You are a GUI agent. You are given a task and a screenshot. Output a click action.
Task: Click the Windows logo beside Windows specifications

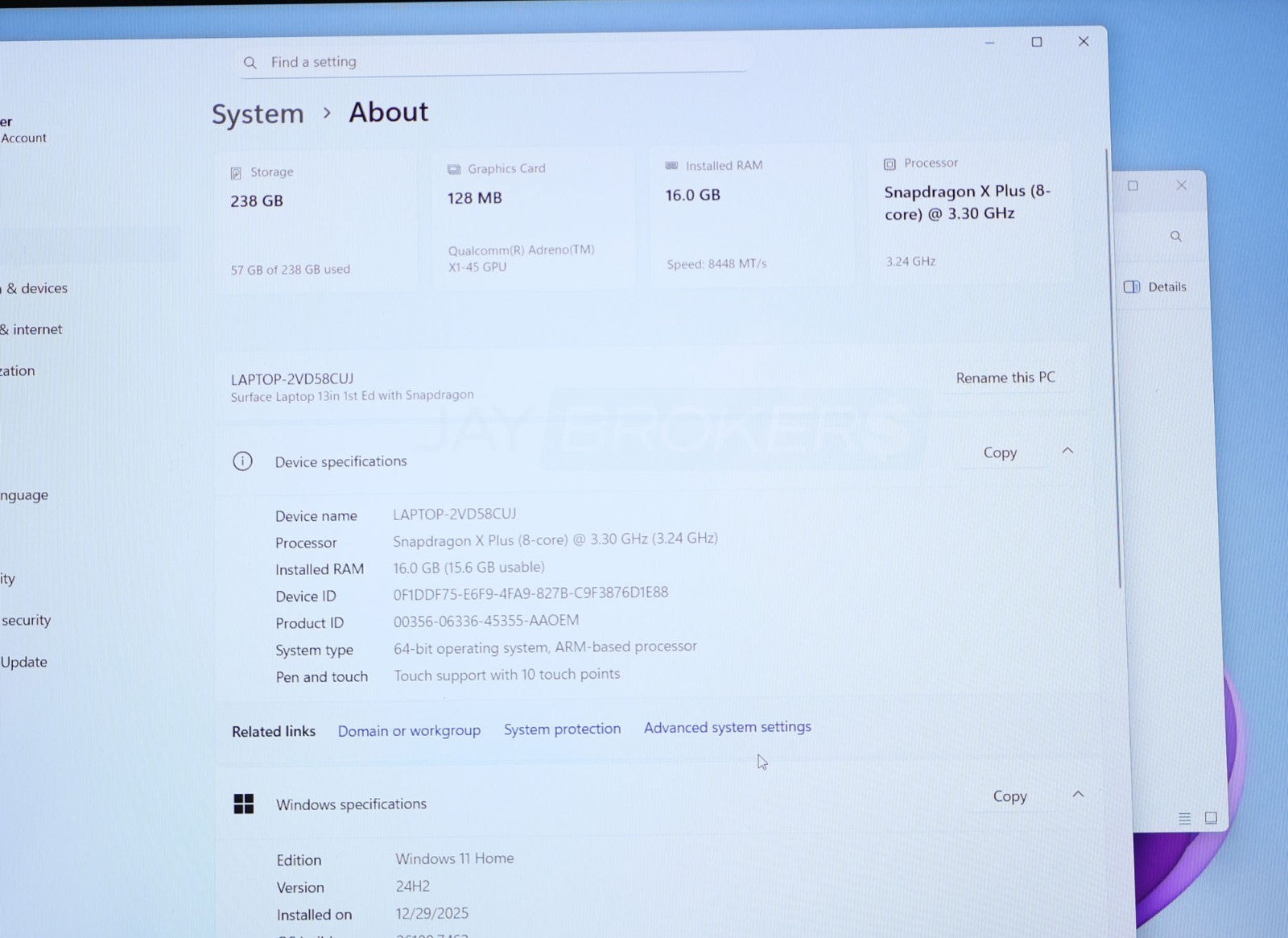click(243, 804)
